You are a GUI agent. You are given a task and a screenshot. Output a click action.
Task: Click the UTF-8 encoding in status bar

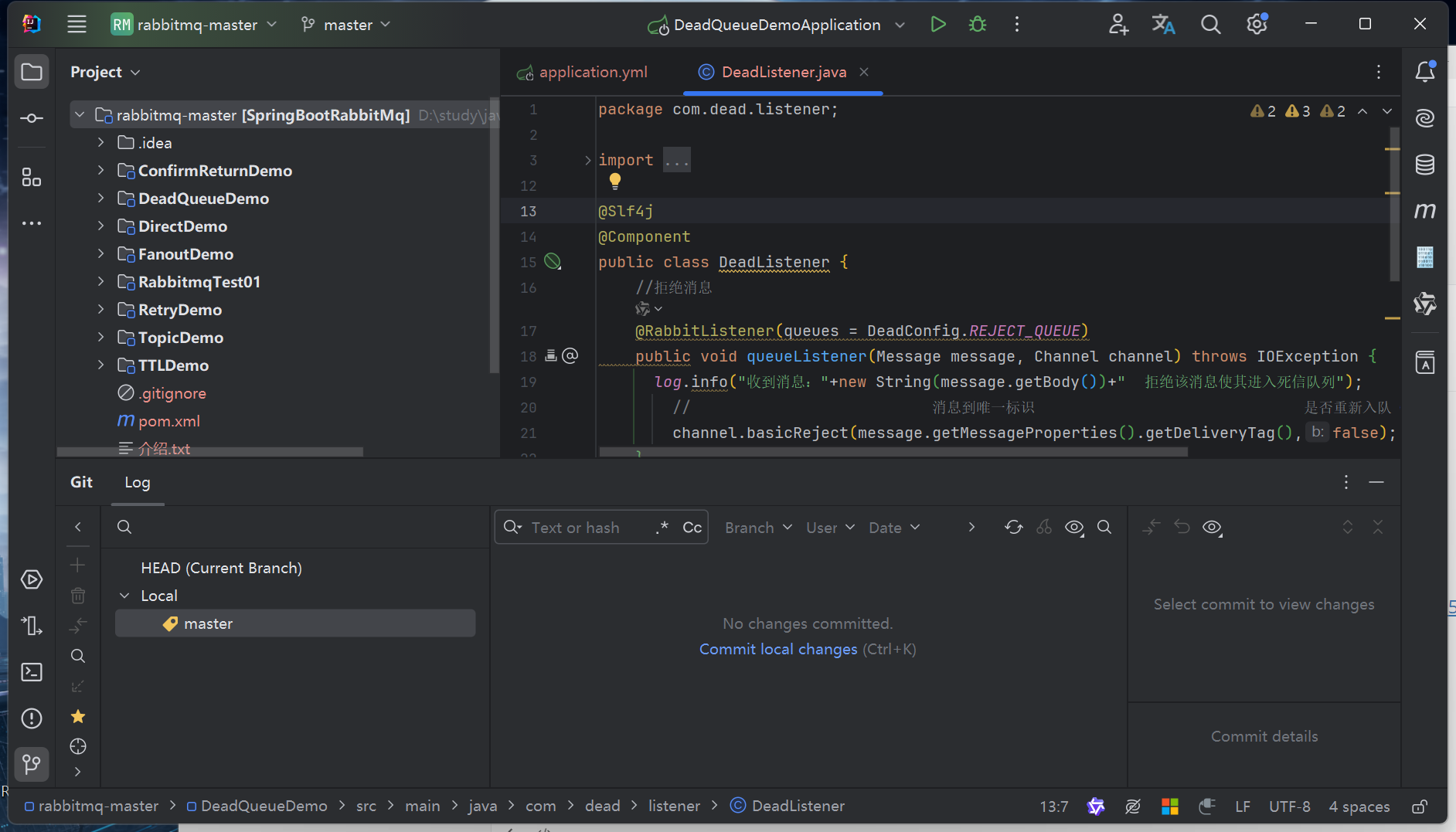pos(1289,807)
